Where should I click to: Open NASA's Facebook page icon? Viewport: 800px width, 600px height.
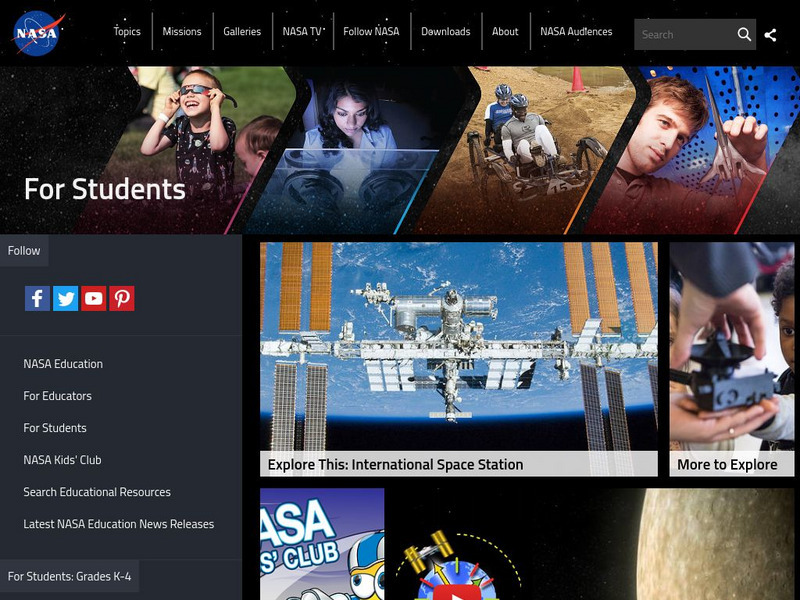(37, 298)
